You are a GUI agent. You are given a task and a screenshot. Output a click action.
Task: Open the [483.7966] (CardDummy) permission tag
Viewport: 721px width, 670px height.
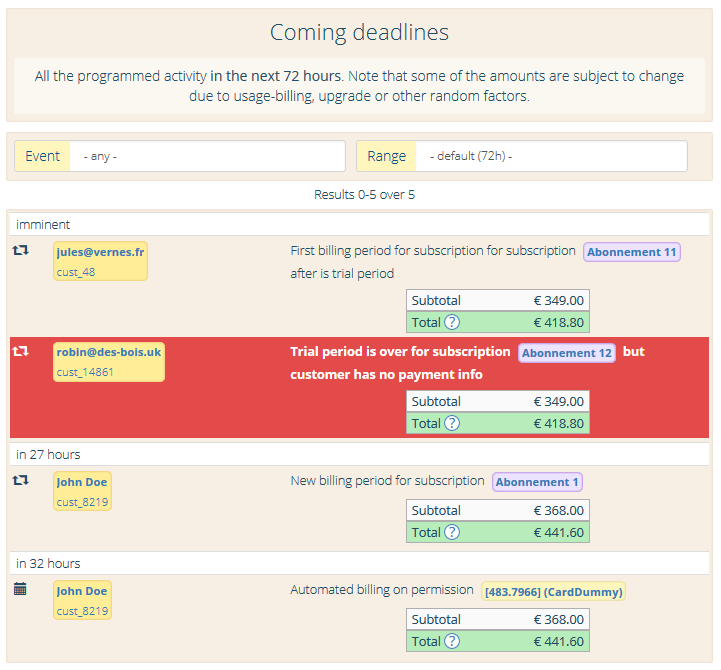(554, 592)
